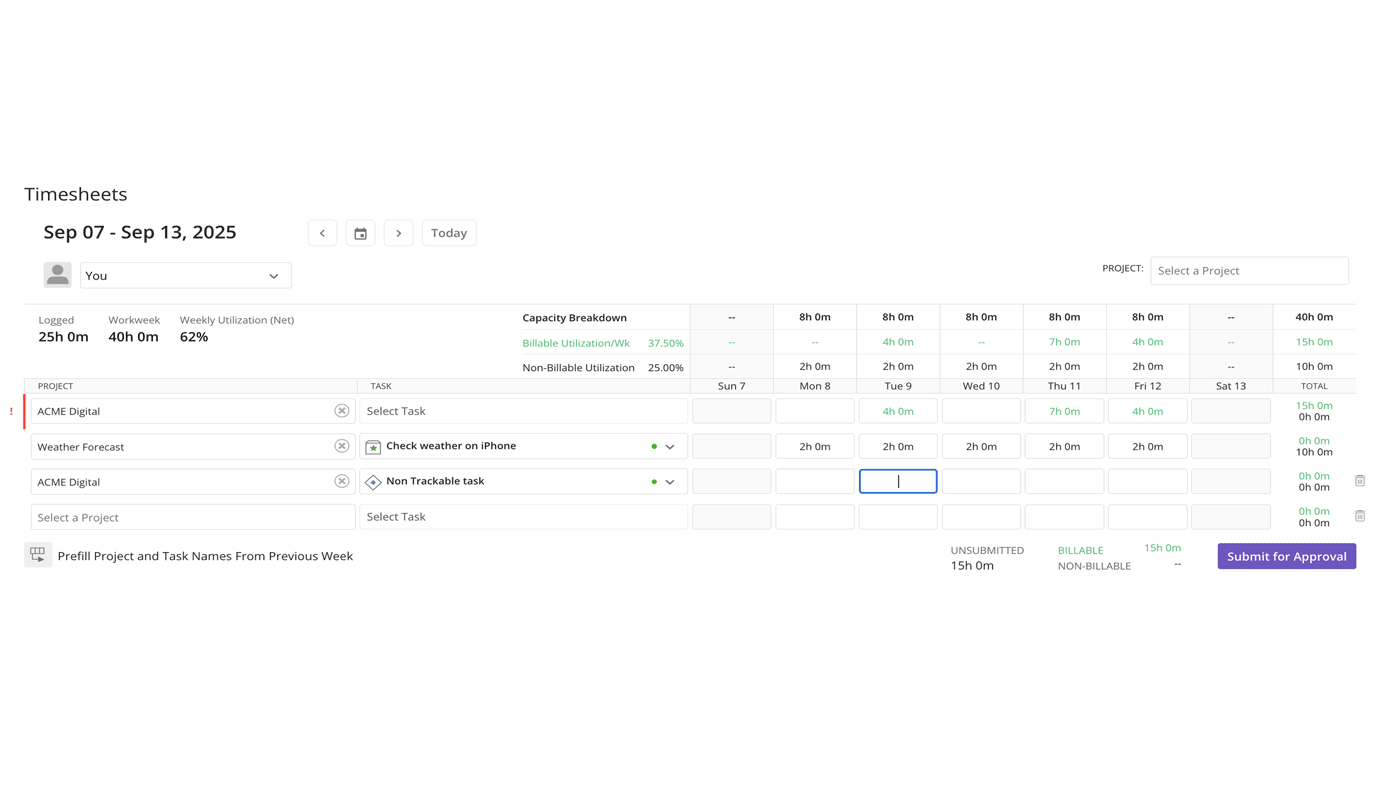Remove the Weather Forecast project row
1378x803 pixels.
pos(339,446)
